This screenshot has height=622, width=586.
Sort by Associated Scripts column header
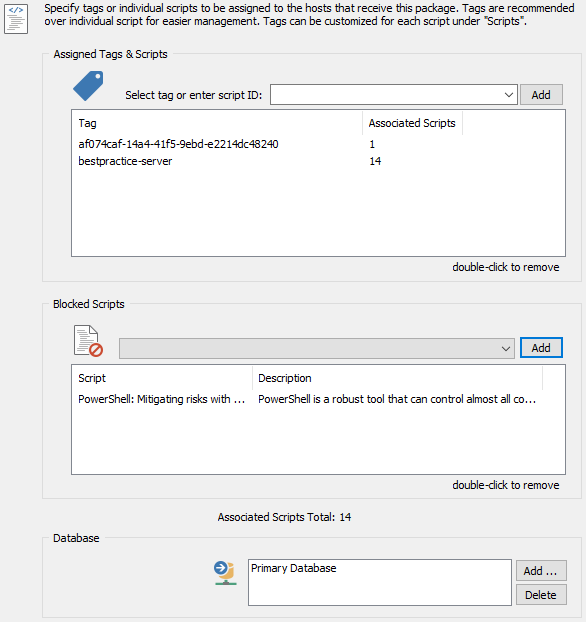coord(412,123)
